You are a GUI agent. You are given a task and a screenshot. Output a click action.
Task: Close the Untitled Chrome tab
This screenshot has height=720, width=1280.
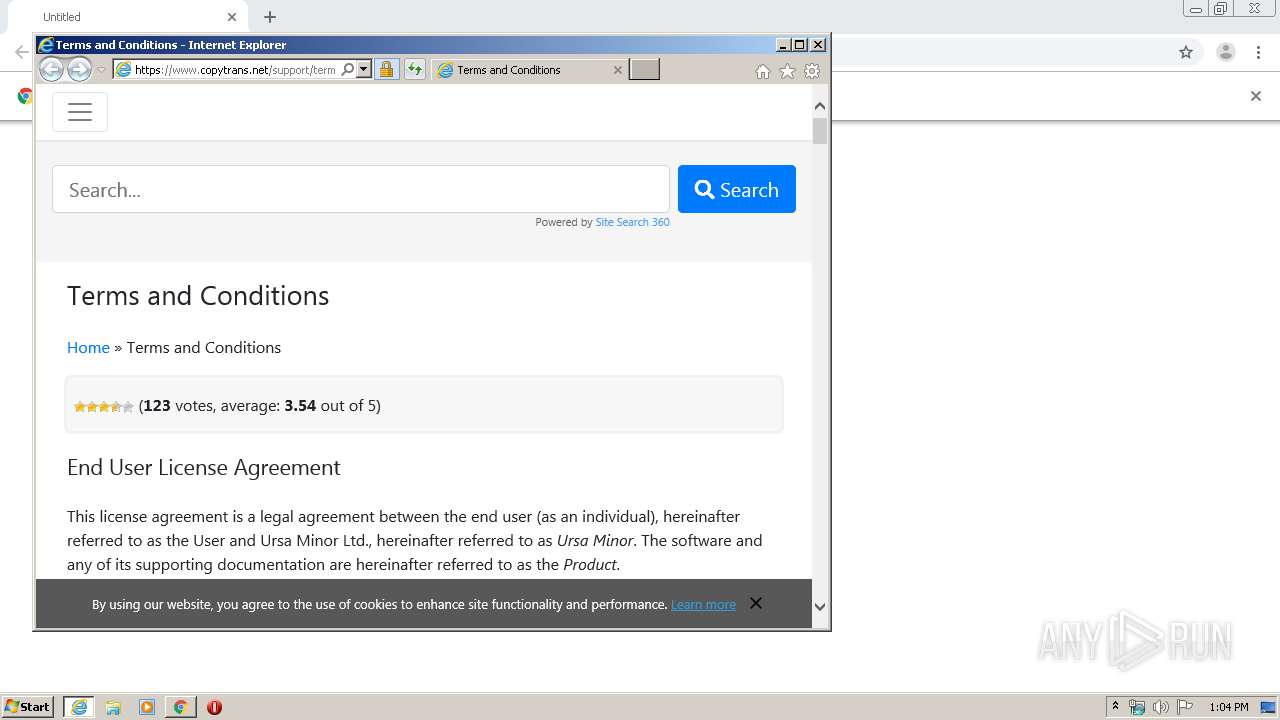pyautogui.click(x=232, y=17)
